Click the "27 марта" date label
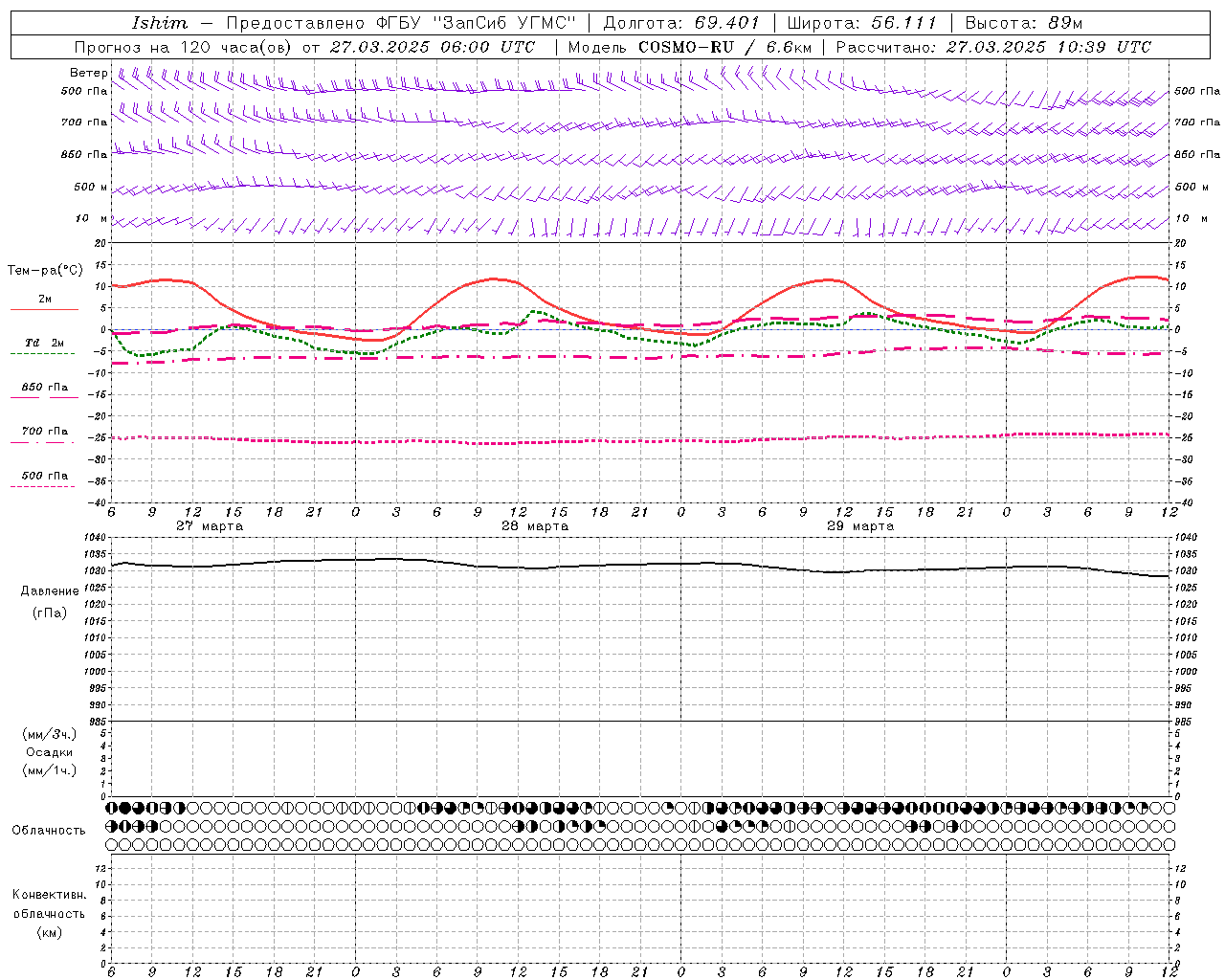 (211, 526)
